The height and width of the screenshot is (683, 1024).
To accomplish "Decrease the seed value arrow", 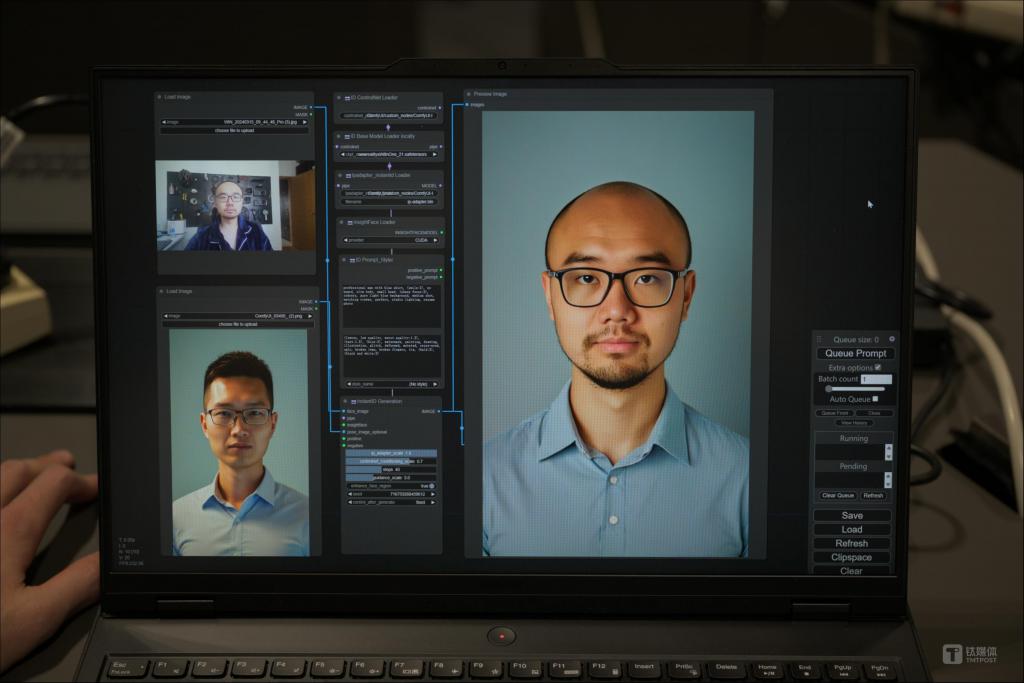I will 350,494.
